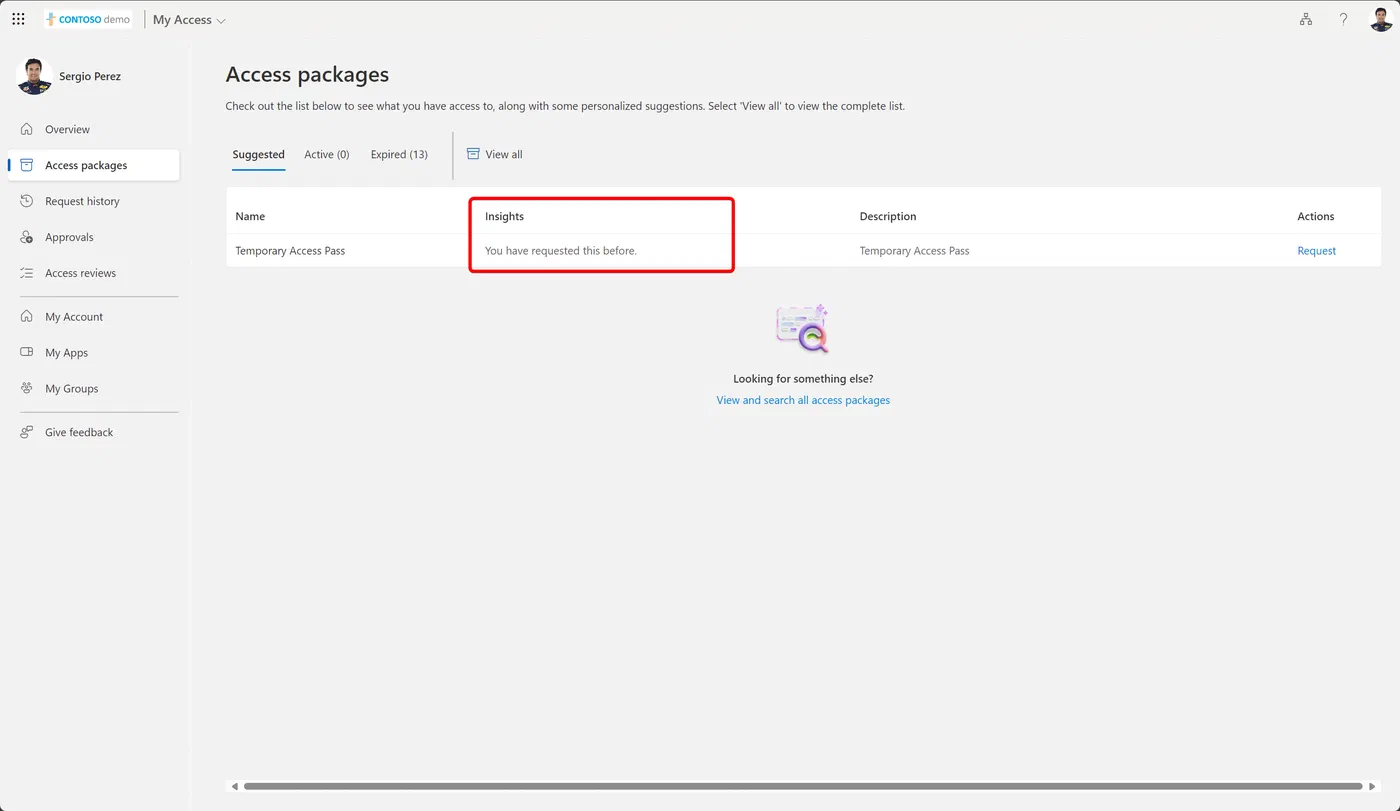The height and width of the screenshot is (811, 1400).
Task: Click the magnifier illustration above Looking for something else
Action: tap(803, 329)
